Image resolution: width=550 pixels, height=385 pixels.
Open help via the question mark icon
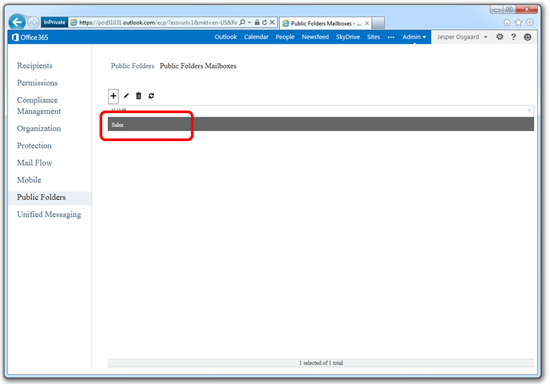pos(514,37)
